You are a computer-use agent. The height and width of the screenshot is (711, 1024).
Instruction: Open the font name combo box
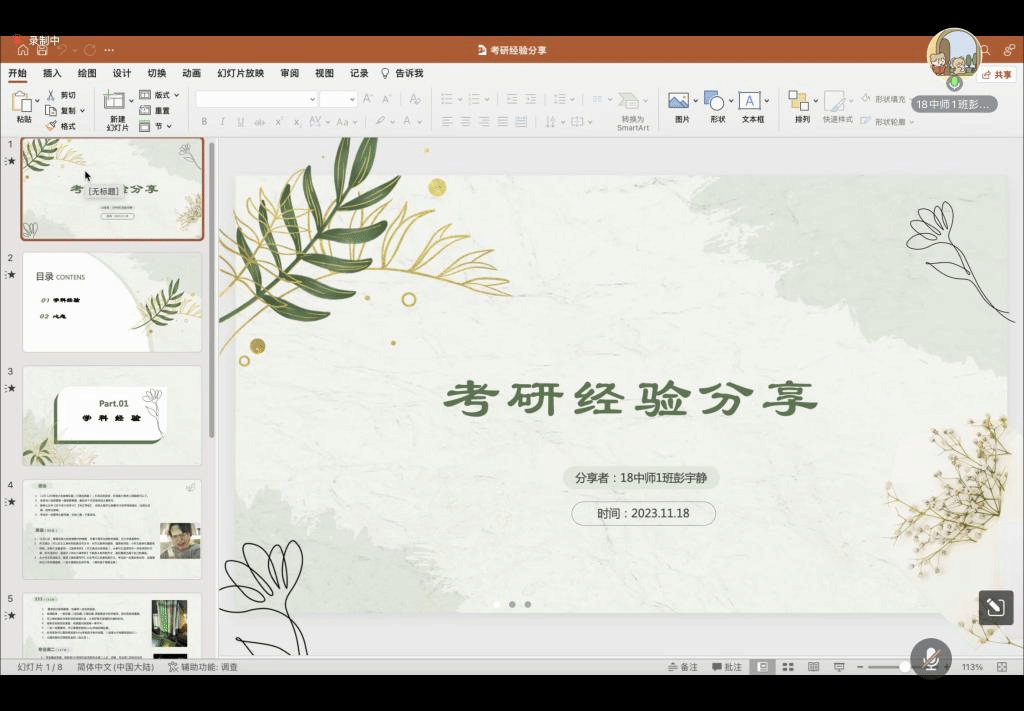coord(256,99)
